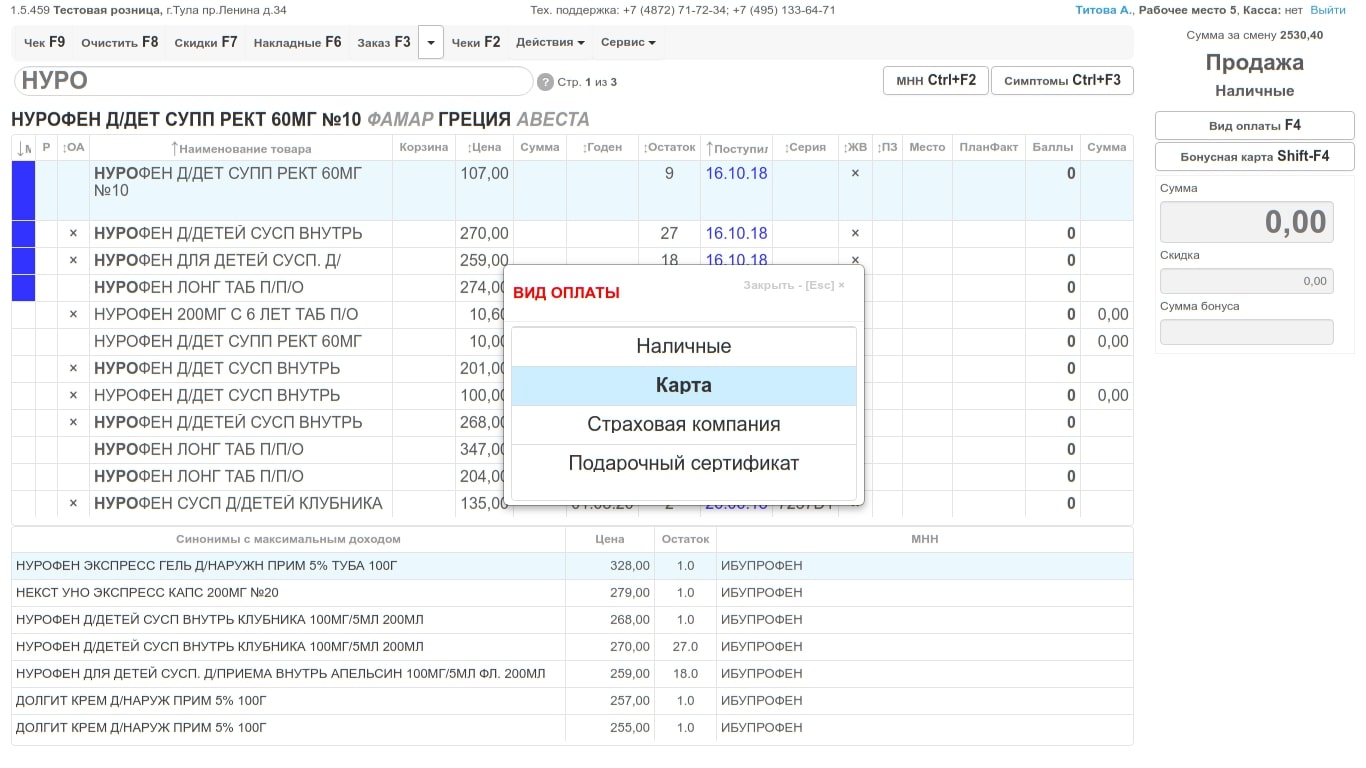The width and height of the screenshot is (1366, 768).
Task: Expand the Действия dropdown menu
Action: pos(550,43)
